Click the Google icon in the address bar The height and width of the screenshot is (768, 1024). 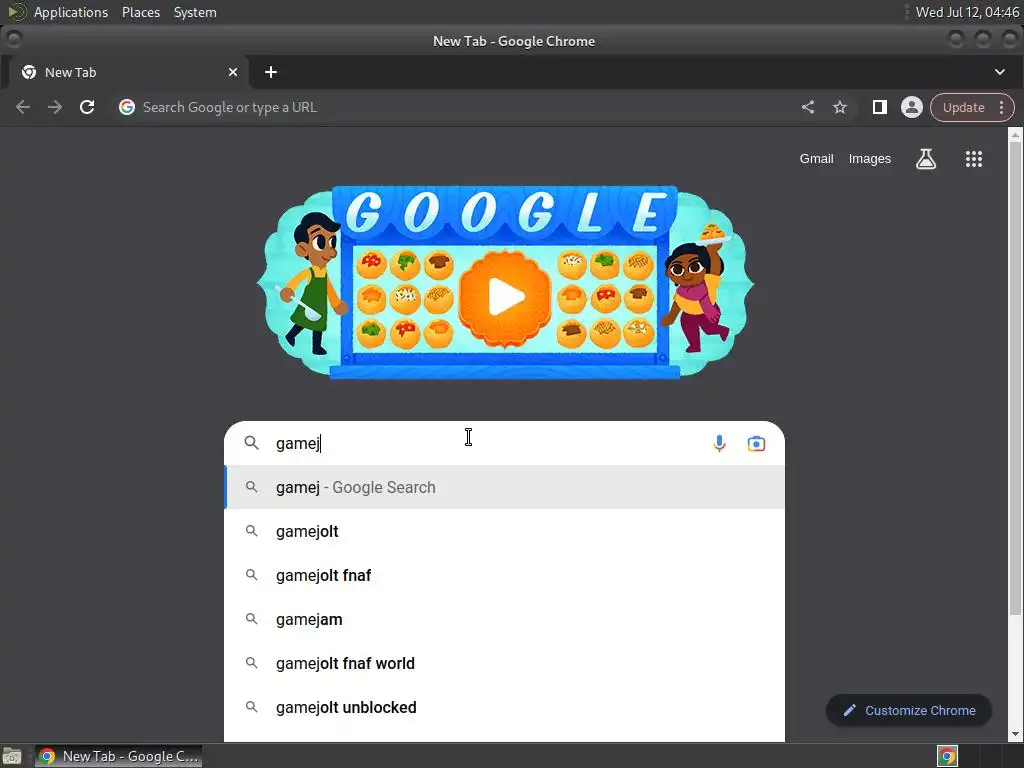127,107
